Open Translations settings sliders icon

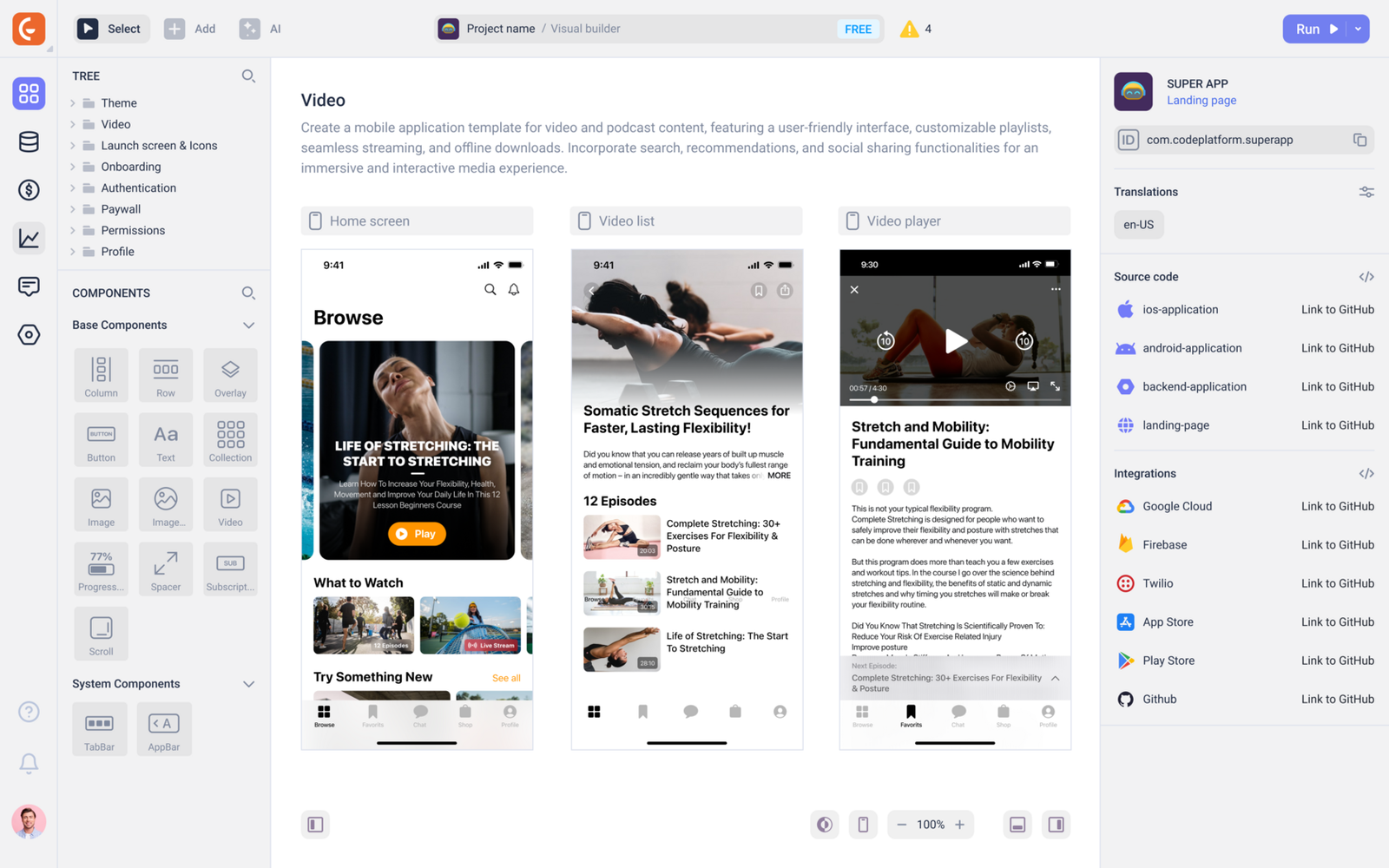click(x=1366, y=192)
